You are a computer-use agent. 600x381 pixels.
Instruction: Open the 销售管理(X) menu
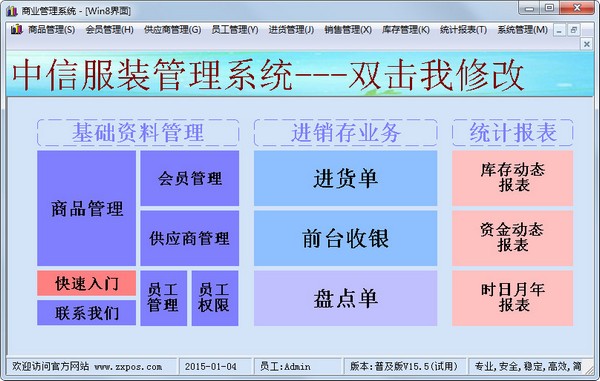tap(348, 30)
